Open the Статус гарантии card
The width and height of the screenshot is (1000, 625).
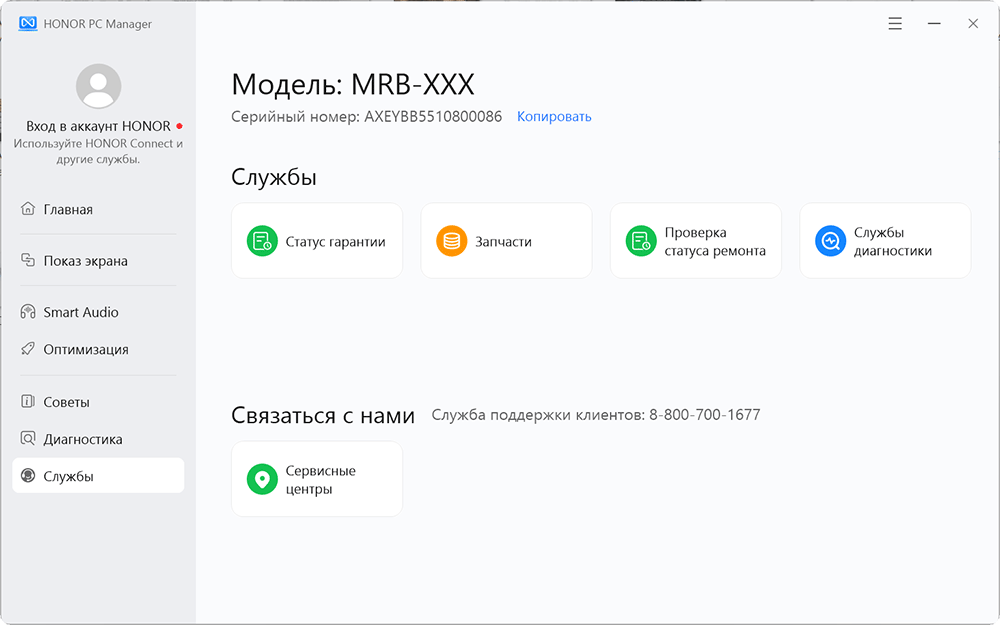pos(317,241)
